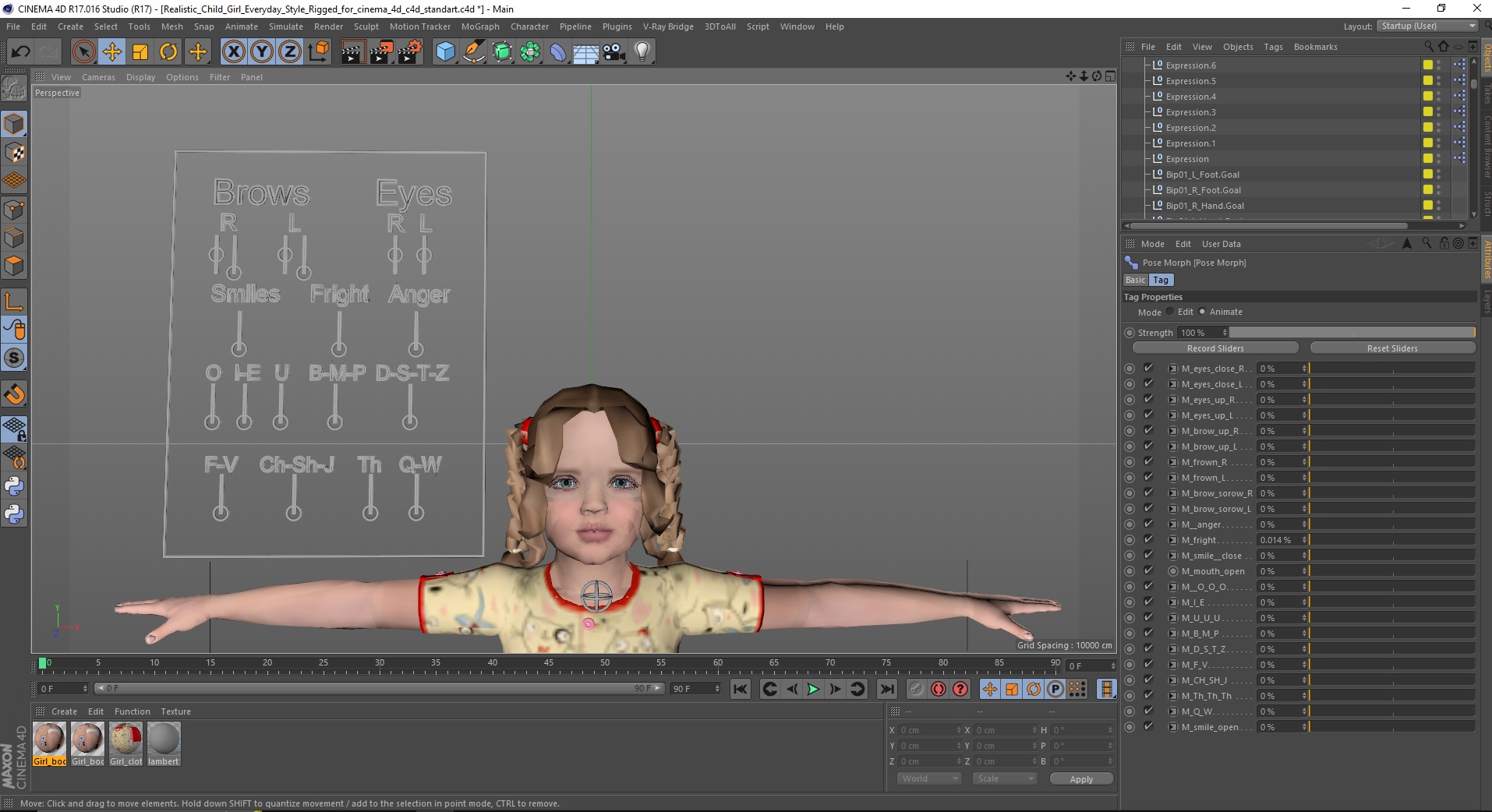Toggle autokeying red button
1492x812 pixels.
click(939, 689)
